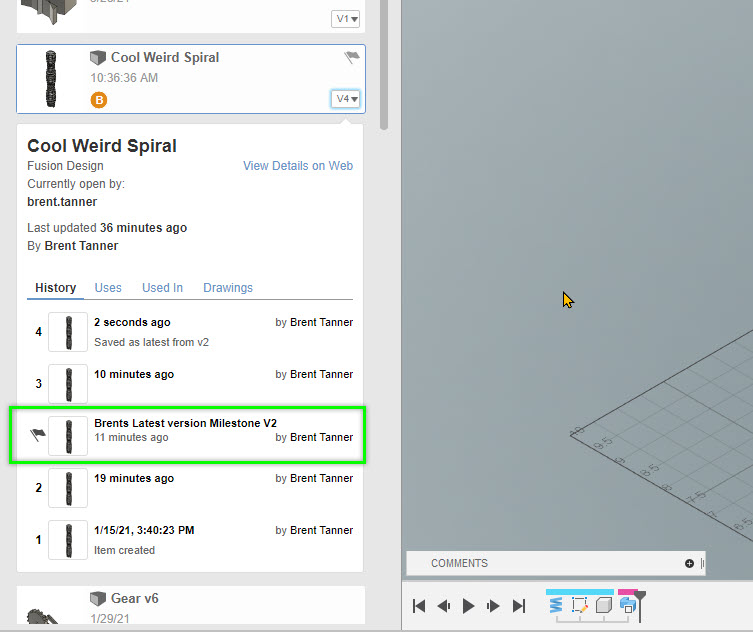753x632 pixels.
Task: Select version 1 thumbnail, Item created
Action: click(68, 540)
